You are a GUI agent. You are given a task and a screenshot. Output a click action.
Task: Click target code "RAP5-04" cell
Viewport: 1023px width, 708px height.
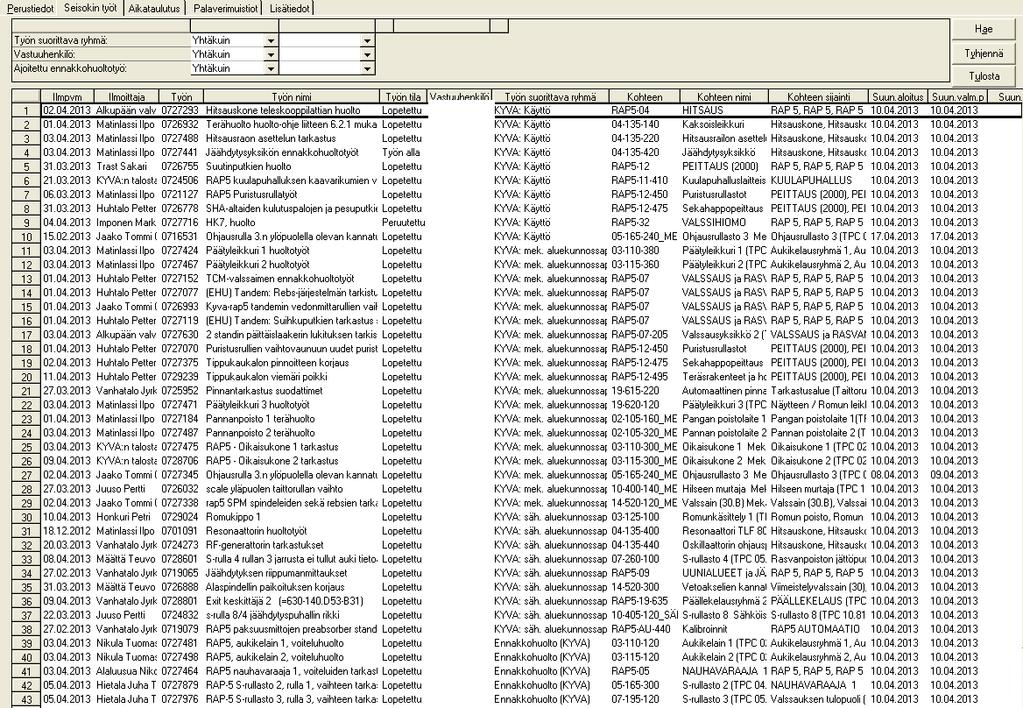pos(644,111)
